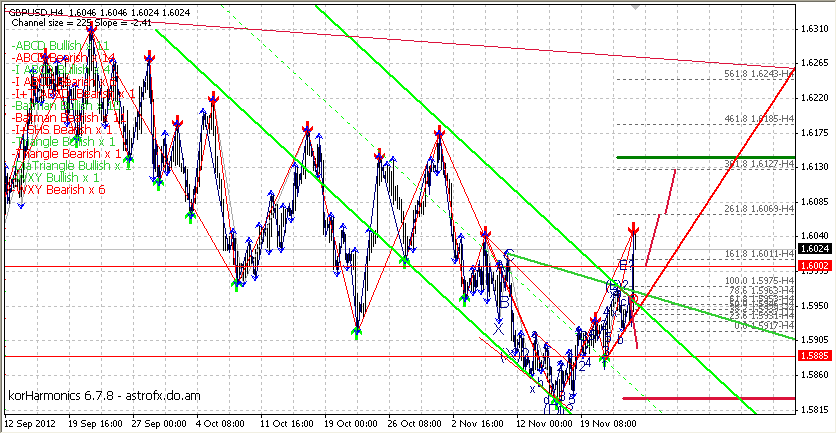Click the current price tag 1.6024
The image size is (837, 434).
(x=814, y=249)
